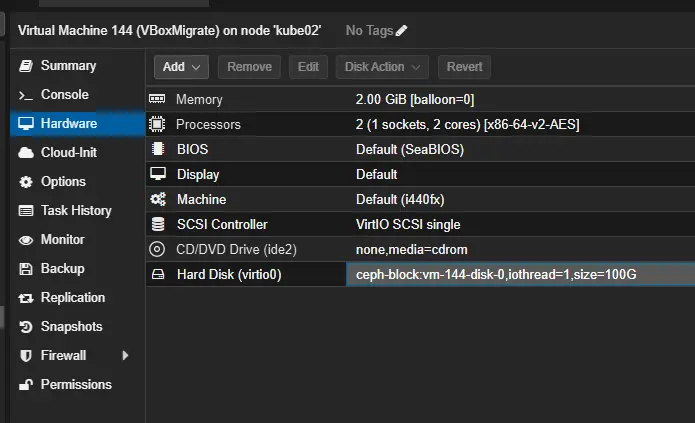Select the Processors row in hardware list
The height and width of the screenshot is (423, 695).
(x=208, y=125)
